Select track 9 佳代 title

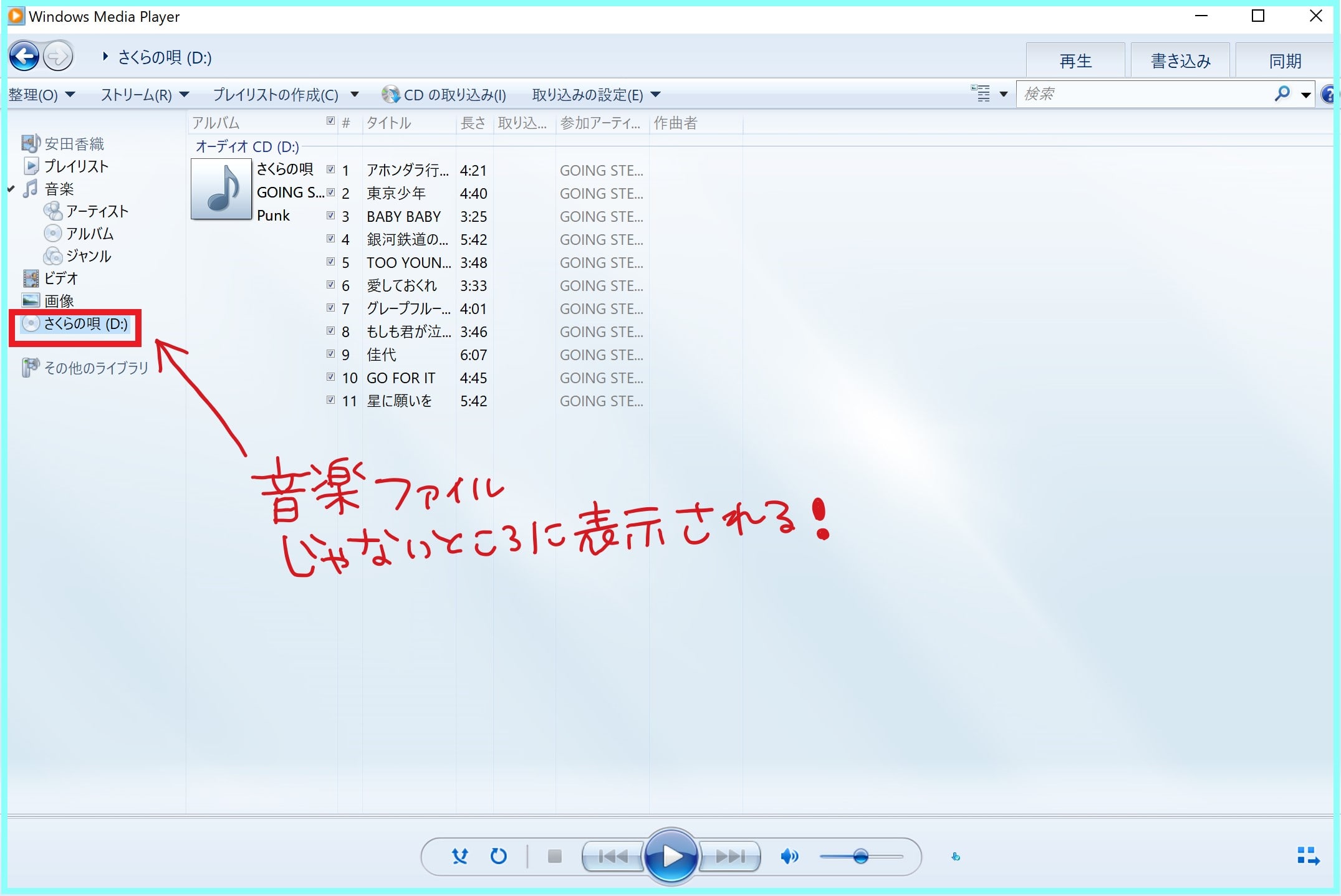click(x=381, y=355)
